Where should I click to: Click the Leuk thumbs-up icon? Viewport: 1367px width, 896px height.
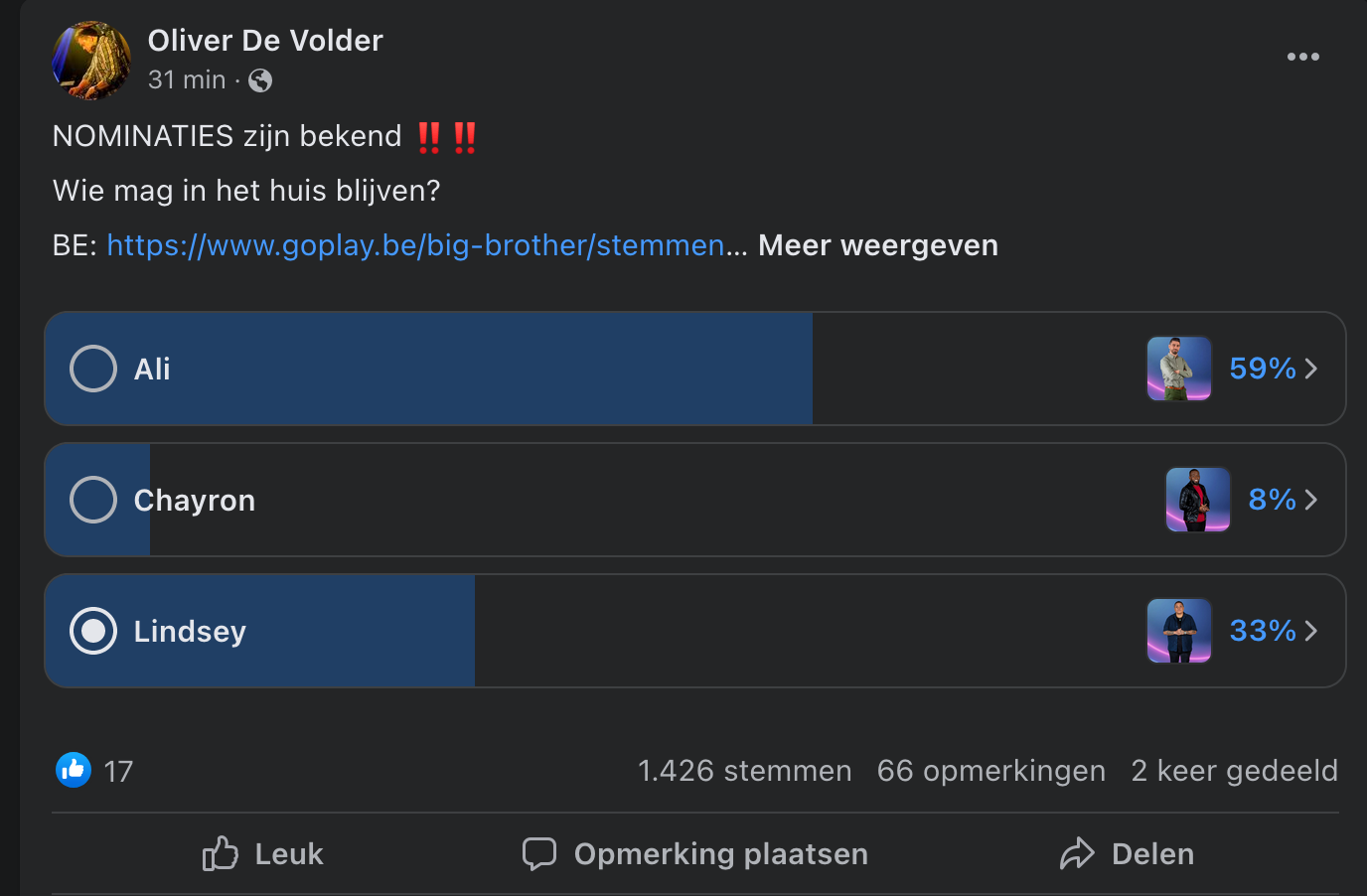click(221, 853)
